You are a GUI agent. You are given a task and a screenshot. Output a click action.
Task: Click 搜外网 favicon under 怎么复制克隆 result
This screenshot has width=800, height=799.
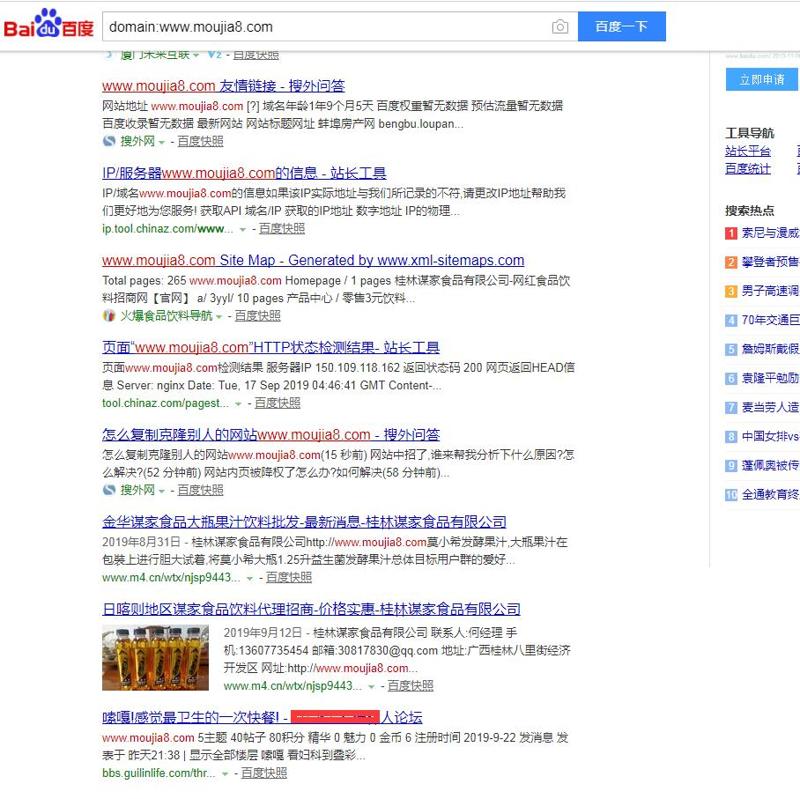click(109, 490)
